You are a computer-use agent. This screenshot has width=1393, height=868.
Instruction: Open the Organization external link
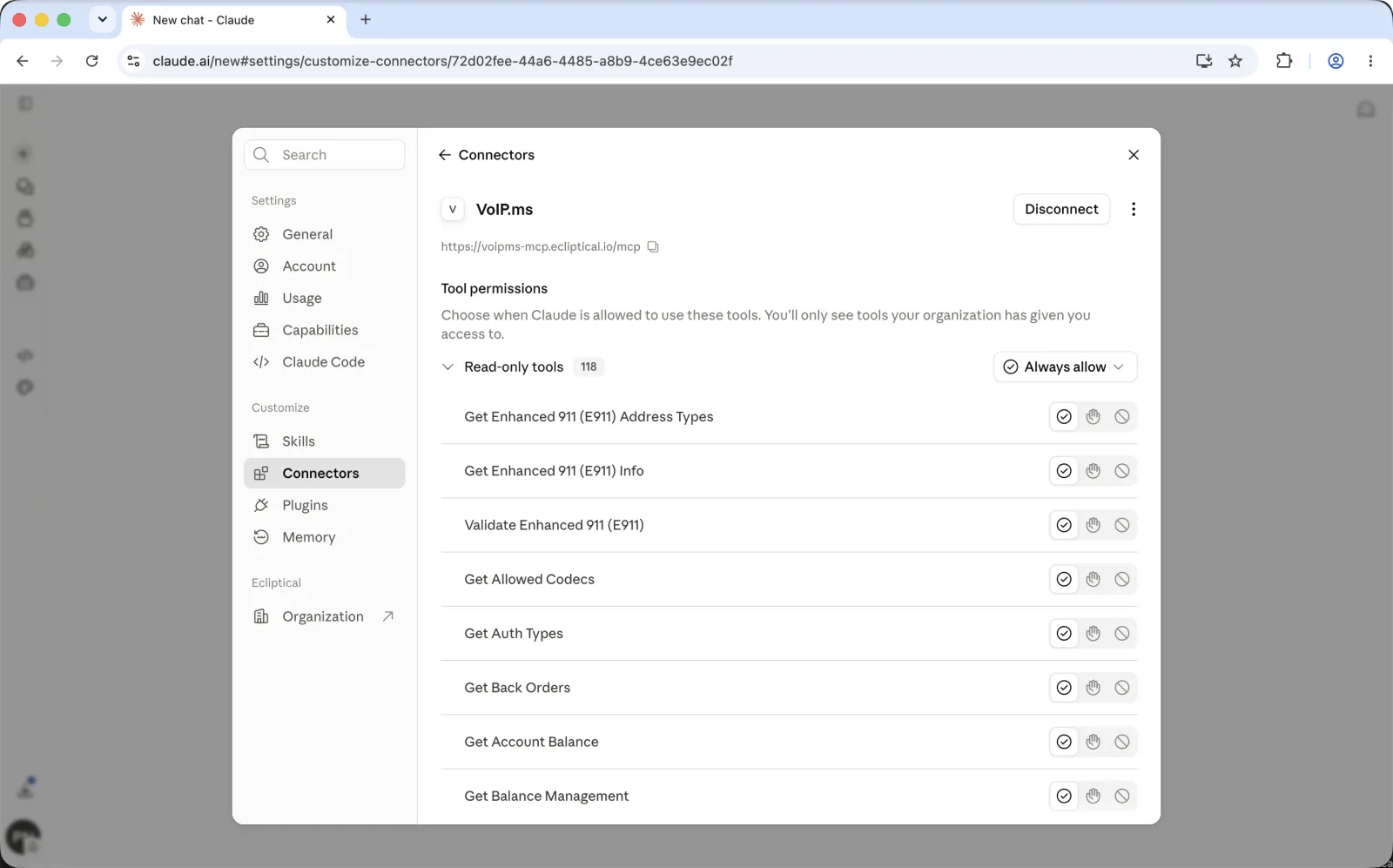click(x=324, y=616)
